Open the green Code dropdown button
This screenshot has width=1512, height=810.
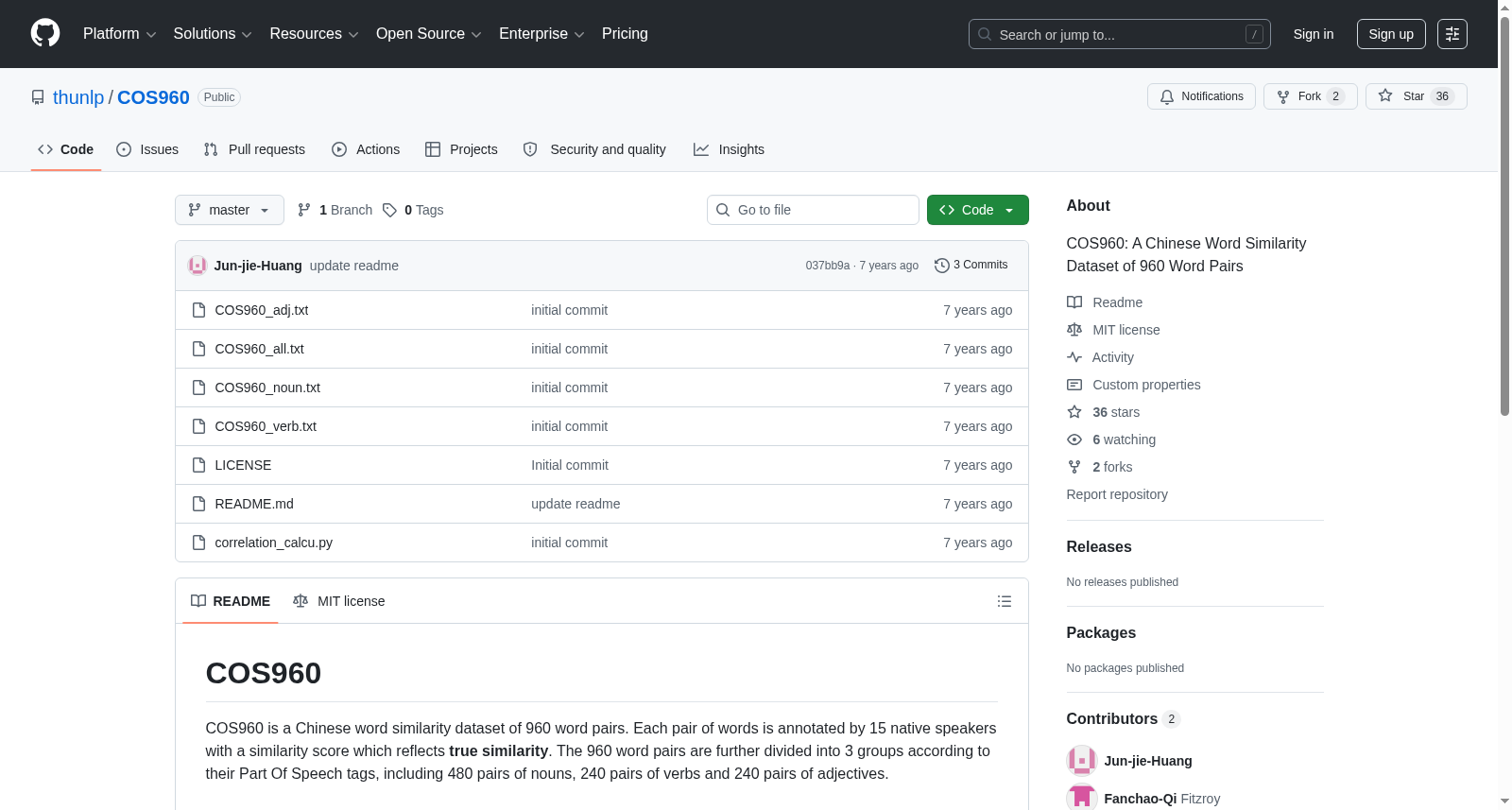click(x=978, y=210)
